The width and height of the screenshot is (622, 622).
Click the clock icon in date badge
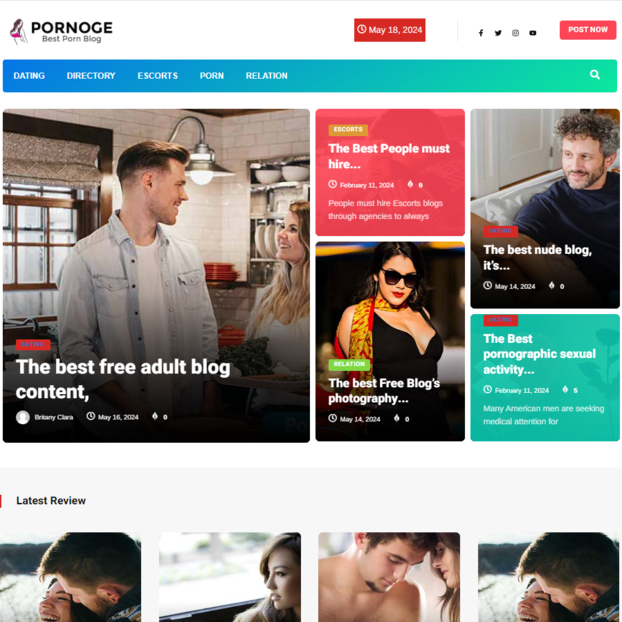361,29
